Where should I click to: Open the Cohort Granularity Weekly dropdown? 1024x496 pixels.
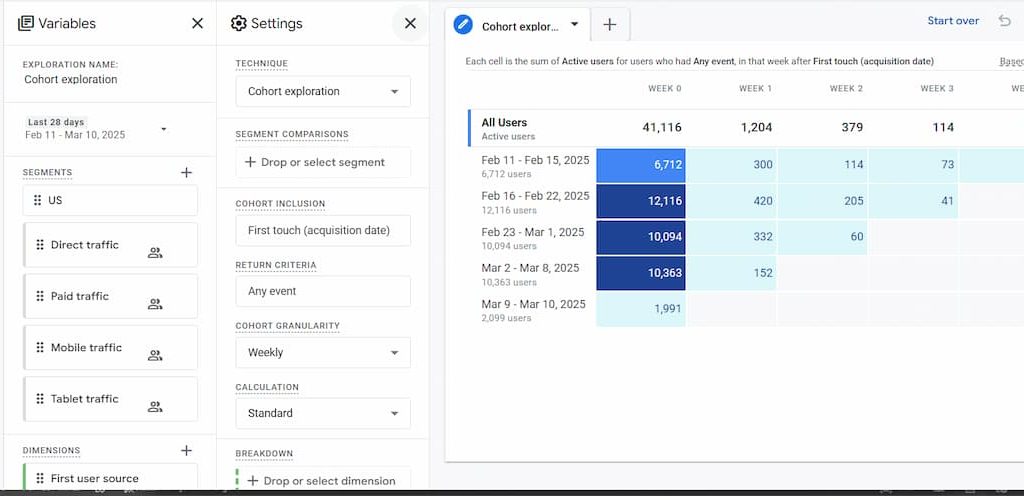click(x=323, y=352)
